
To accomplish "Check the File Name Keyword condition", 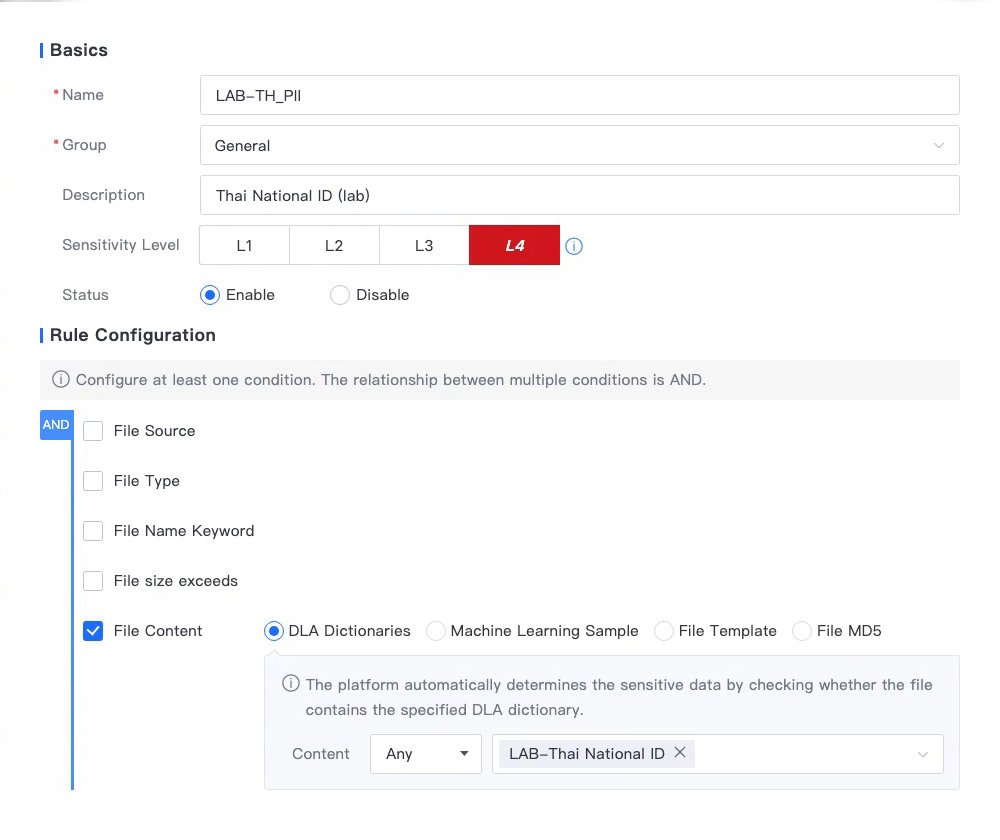I will click(93, 531).
